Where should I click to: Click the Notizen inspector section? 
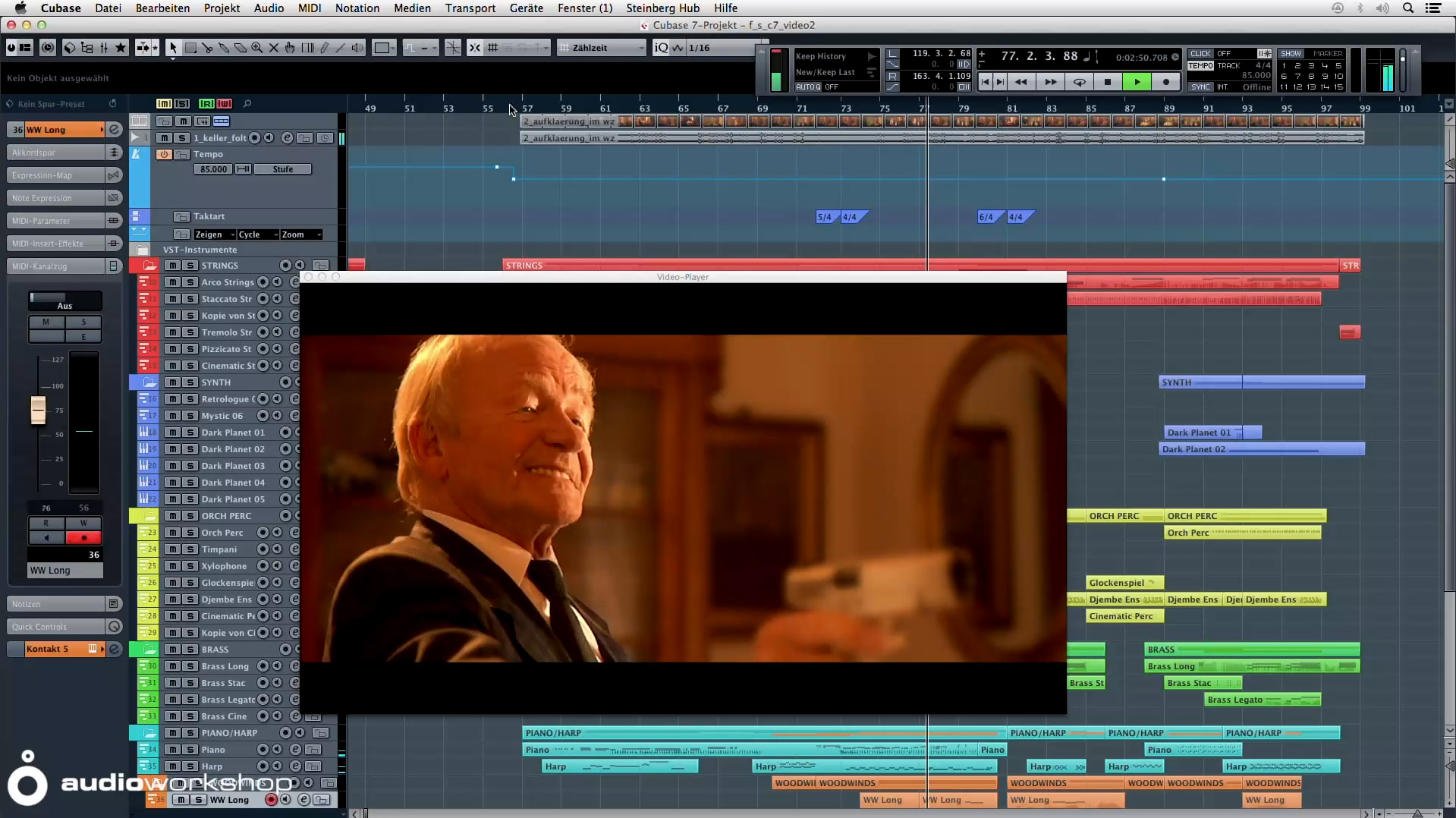pyautogui.click(x=56, y=604)
